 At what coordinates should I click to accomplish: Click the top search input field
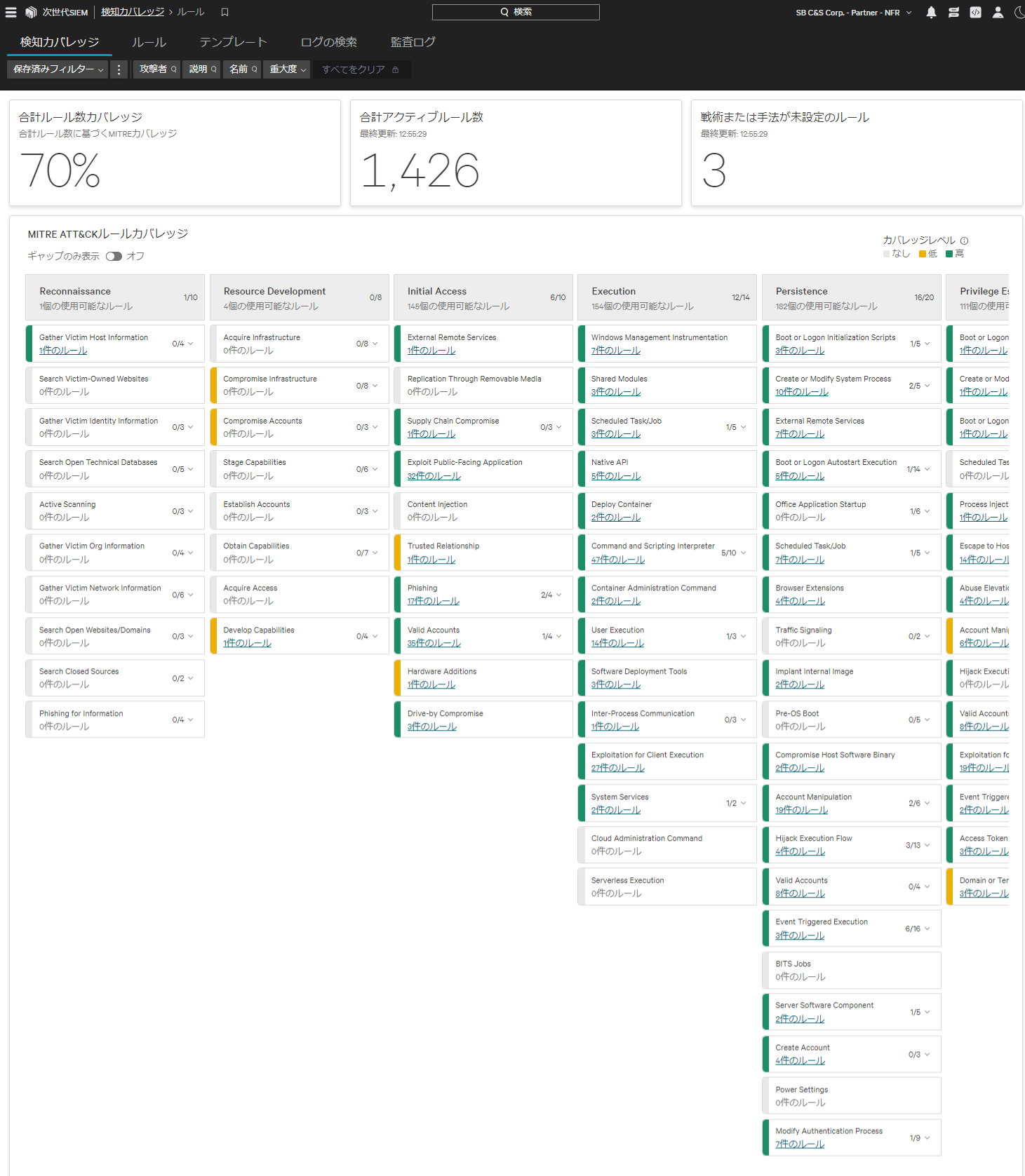click(516, 12)
